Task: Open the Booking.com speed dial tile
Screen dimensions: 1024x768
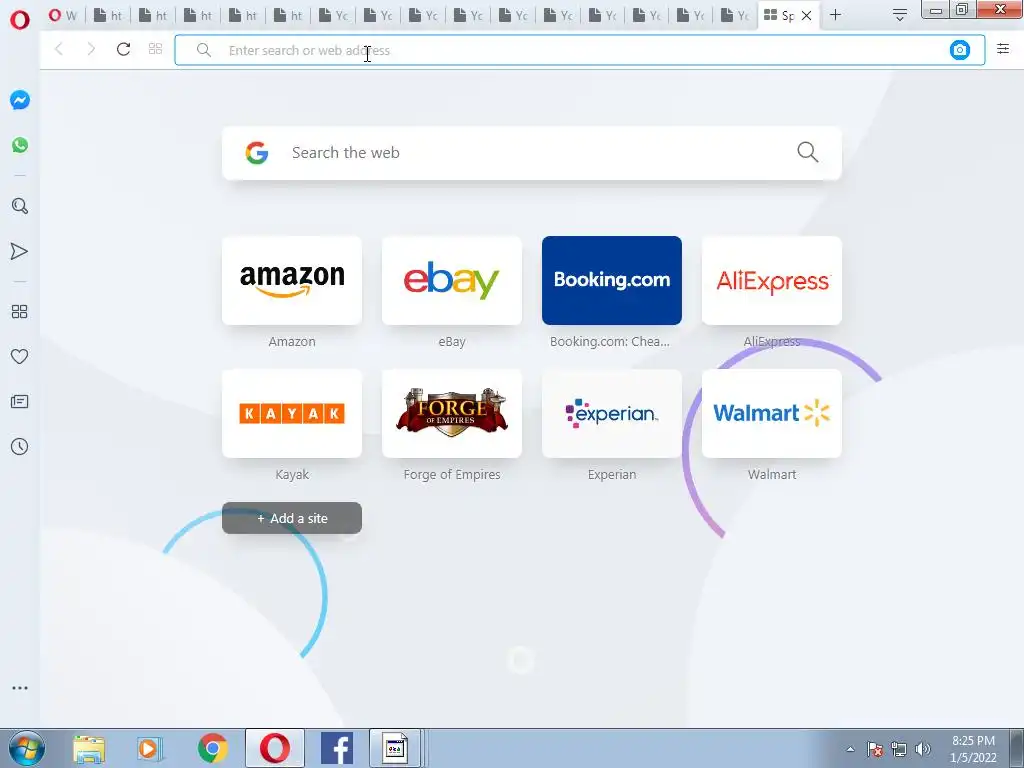Action: point(612,280)
